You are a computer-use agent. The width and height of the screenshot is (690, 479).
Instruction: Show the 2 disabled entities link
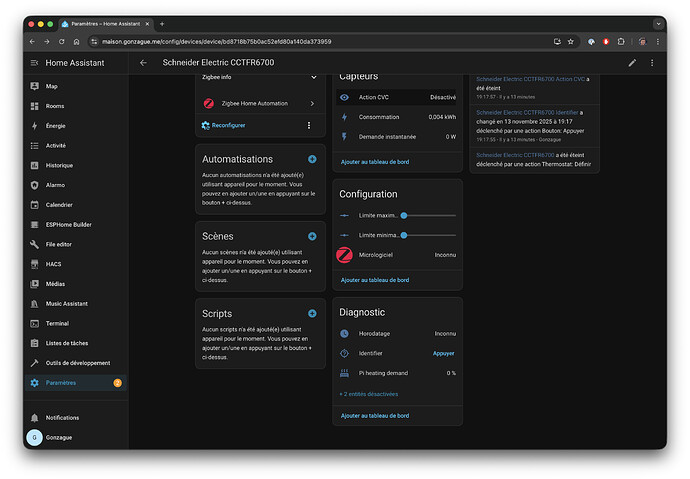click(x=368, y=394)
